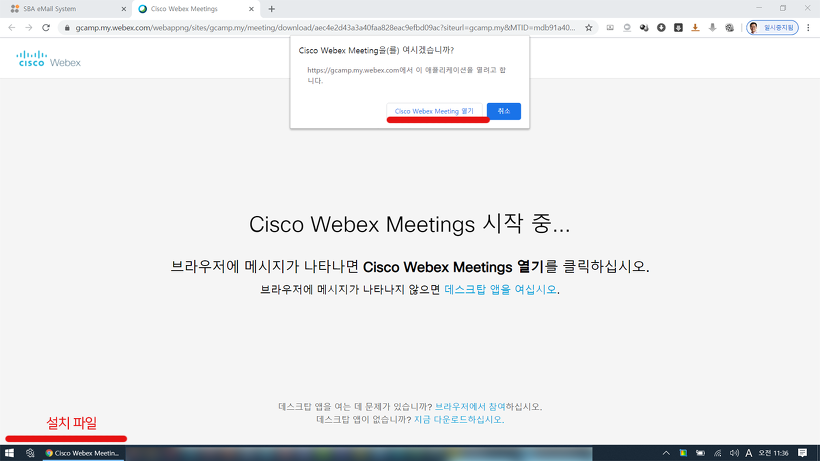Viewport: 820px width, 461px height.
Task: Open the volume speaker tray icon
Action: click(734, 453)
